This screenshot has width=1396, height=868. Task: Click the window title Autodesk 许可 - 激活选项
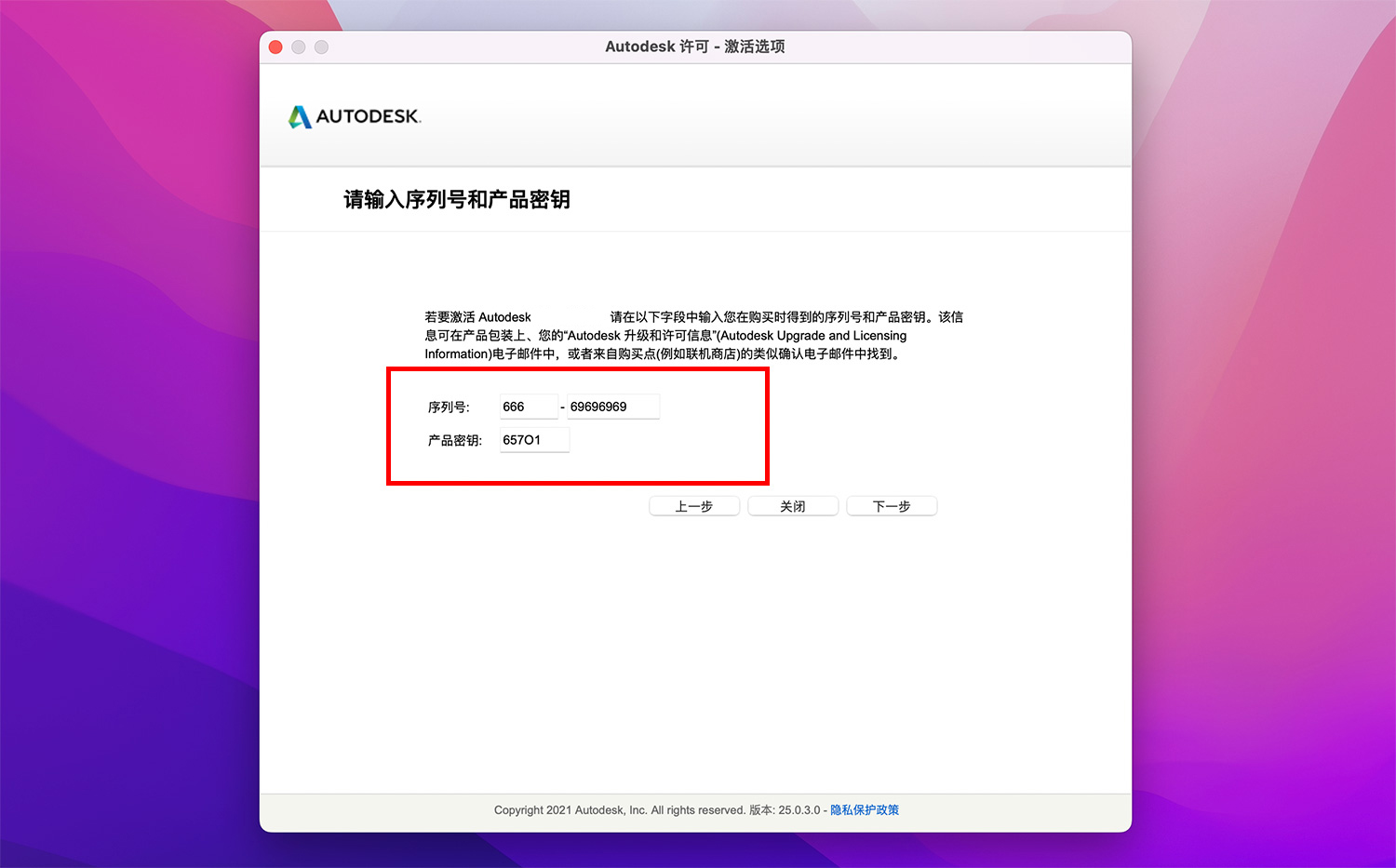coord(695,47)
